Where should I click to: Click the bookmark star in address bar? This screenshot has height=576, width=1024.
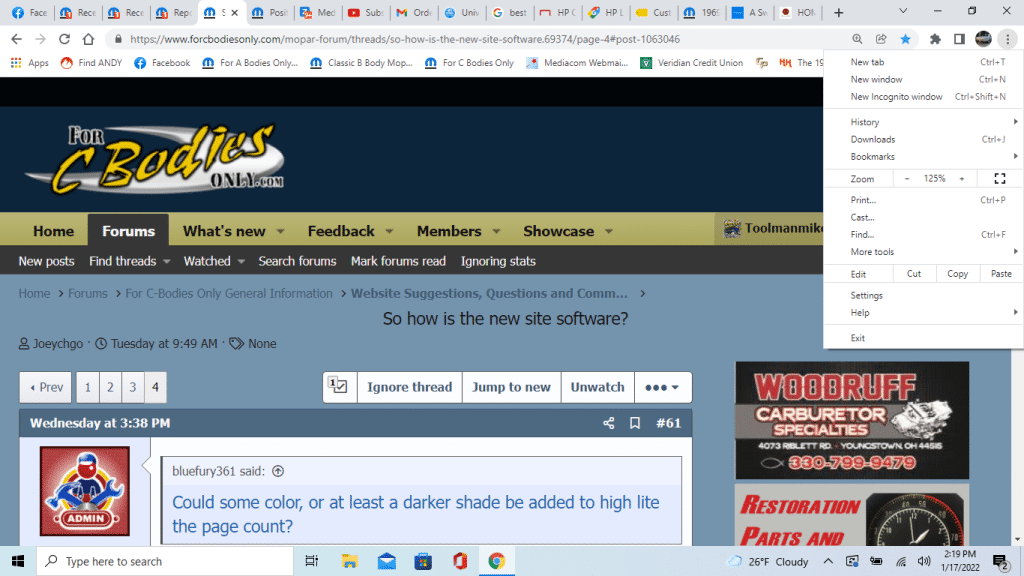(905, 39)
